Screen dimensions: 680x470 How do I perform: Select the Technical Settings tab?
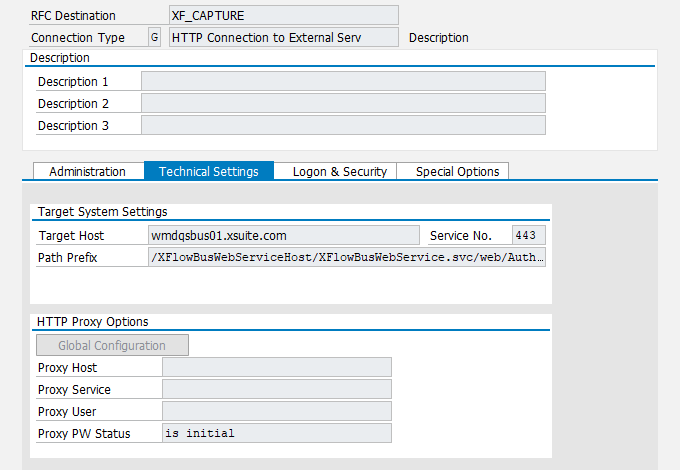point(209,171)
